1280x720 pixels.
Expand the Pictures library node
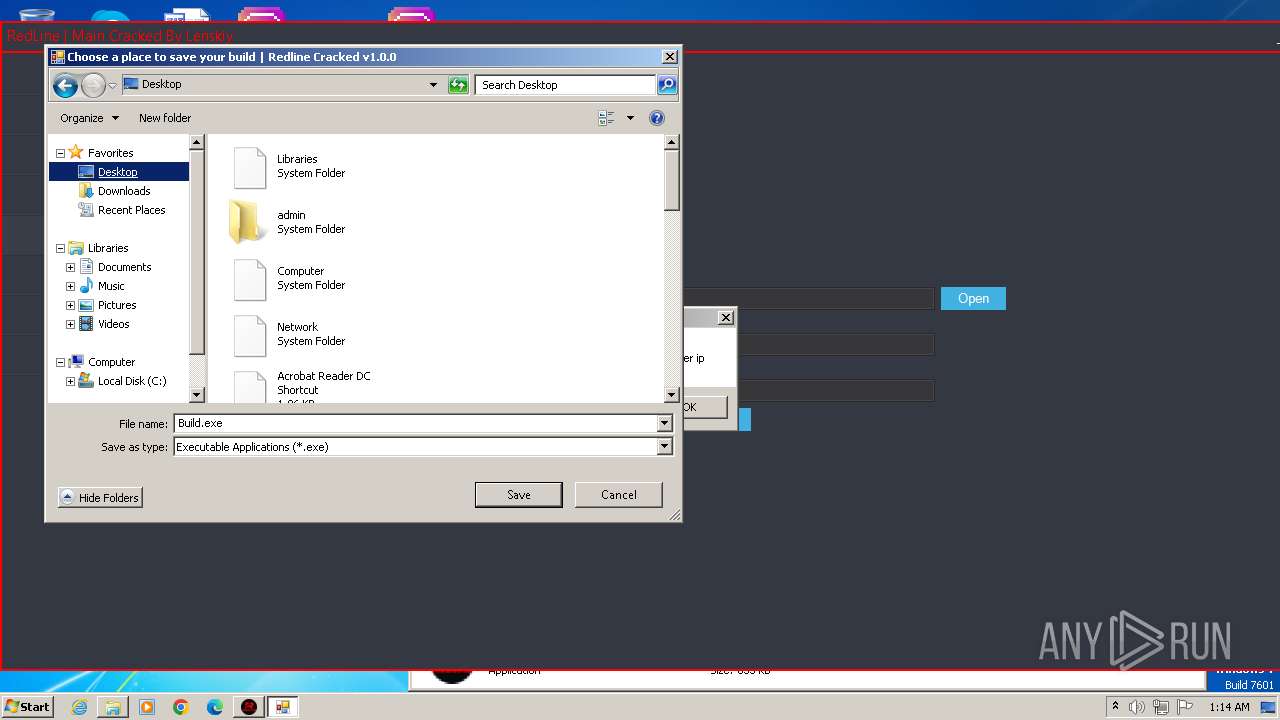click(x=70, y=305)
